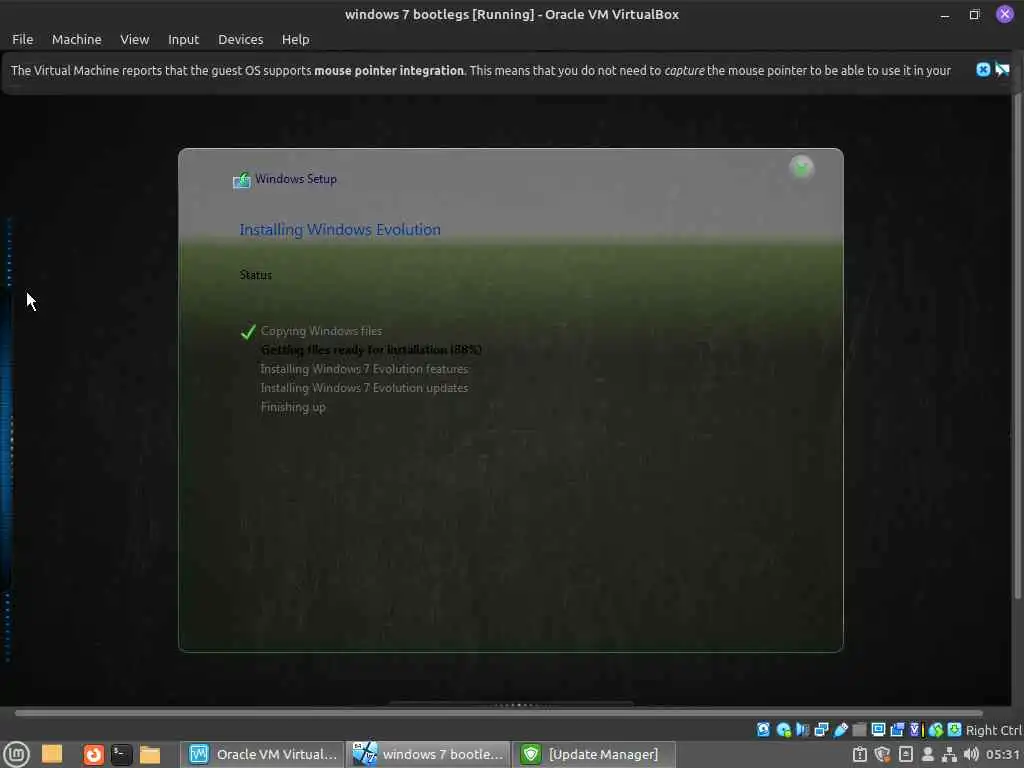Screen dimensions: 1024x768
Task: Minimize the VirtualBox VM window
Action: [944, 14]
